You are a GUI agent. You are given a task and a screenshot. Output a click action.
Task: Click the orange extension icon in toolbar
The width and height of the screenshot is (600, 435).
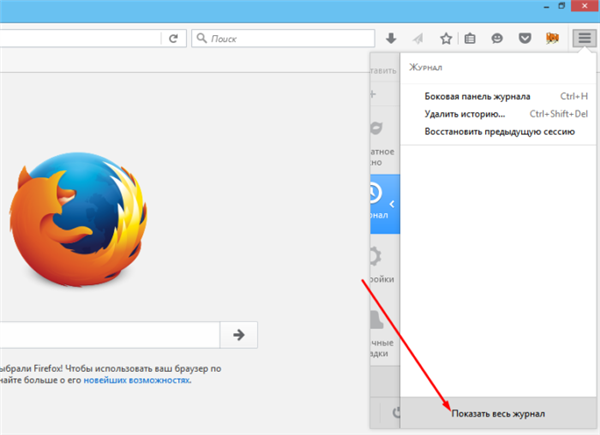[552, 38]
